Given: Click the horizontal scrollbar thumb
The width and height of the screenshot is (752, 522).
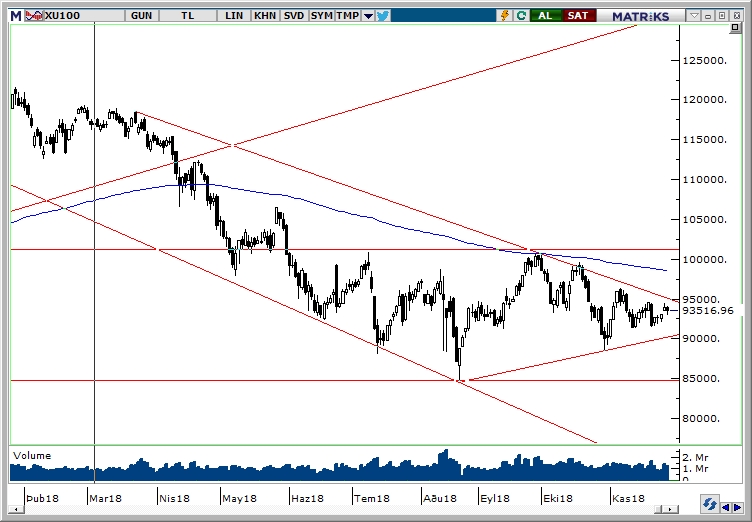Looking at the screenshot, I should [658, 509].
